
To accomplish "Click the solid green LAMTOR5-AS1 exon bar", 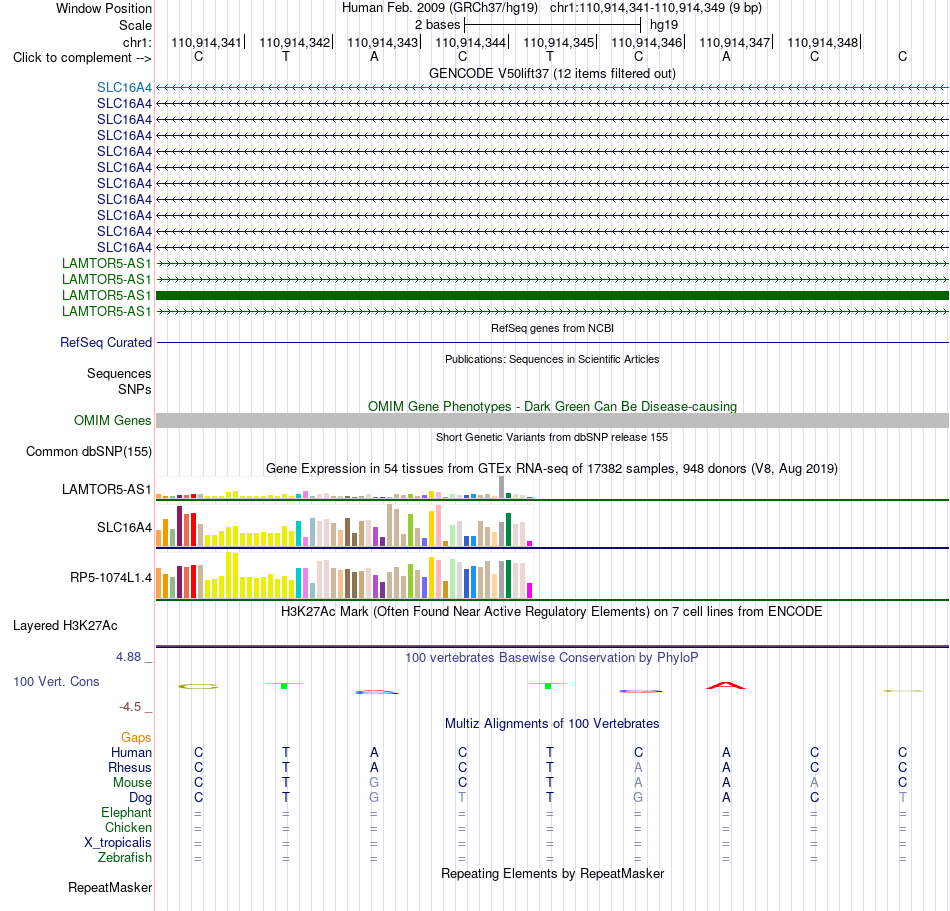I will (553, 296).
